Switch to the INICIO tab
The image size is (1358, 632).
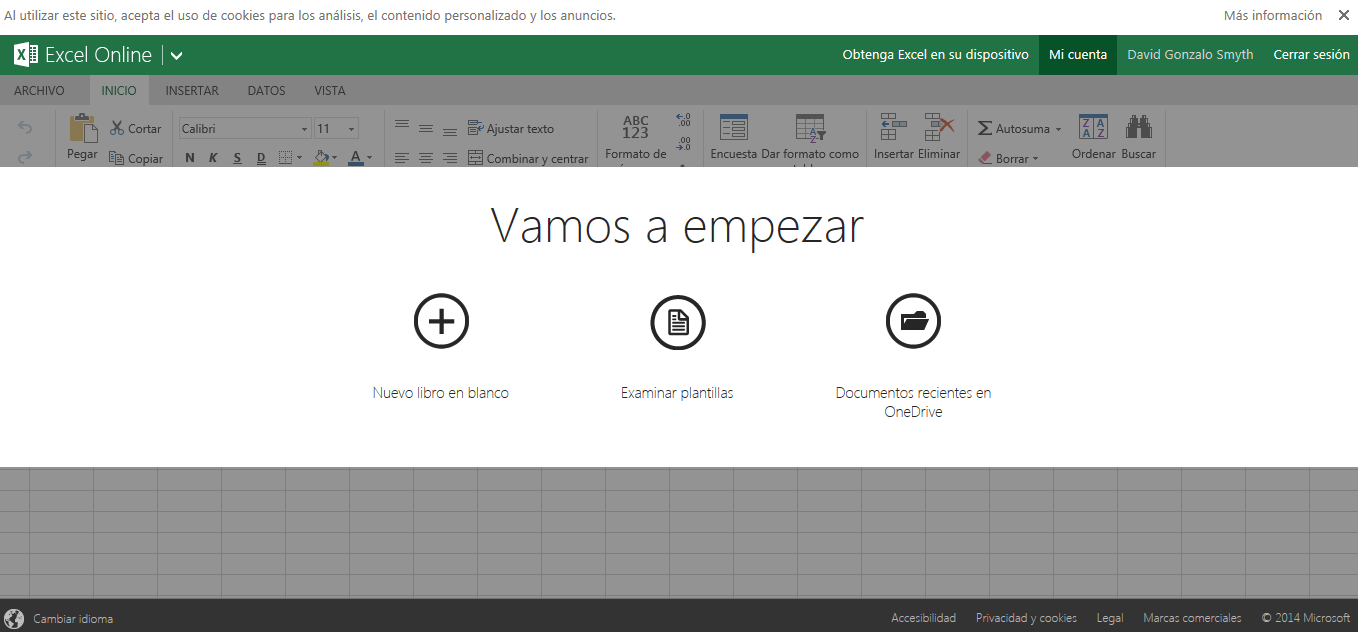point(119,90)
